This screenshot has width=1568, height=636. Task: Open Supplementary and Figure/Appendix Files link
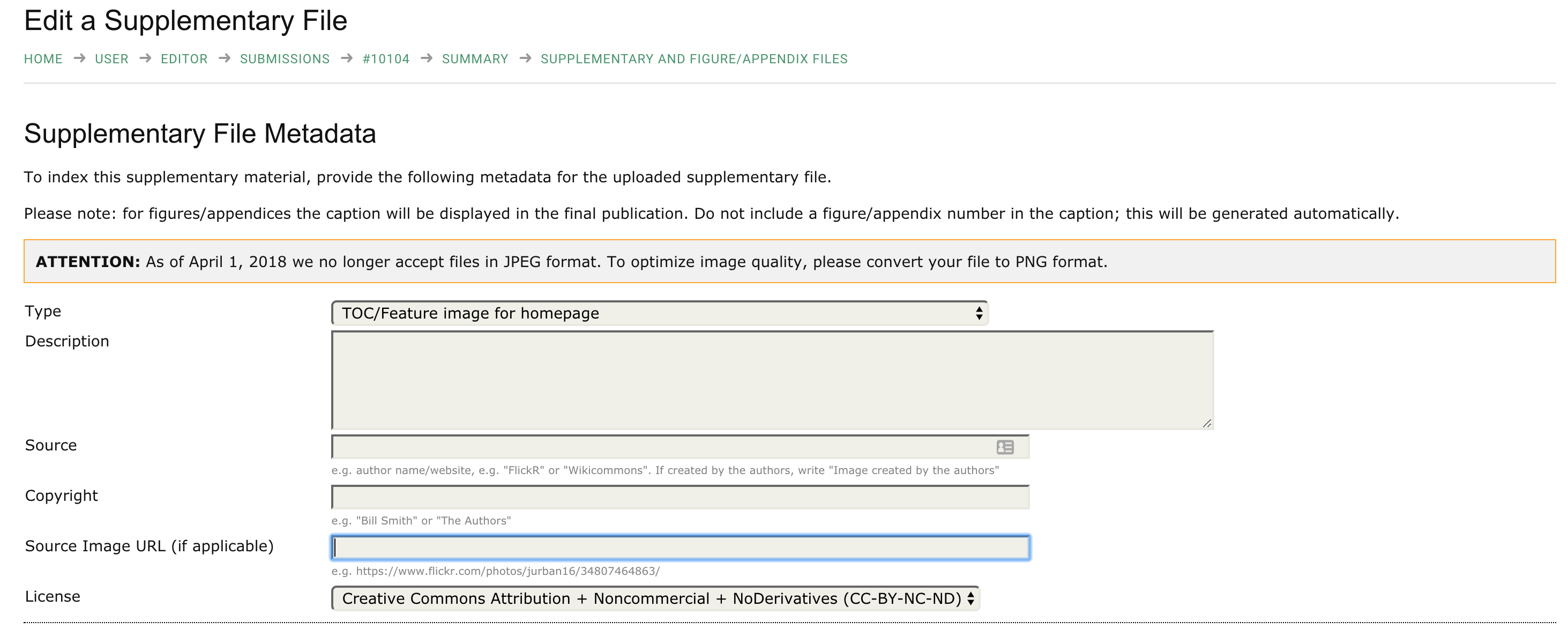tap(694, 59)
